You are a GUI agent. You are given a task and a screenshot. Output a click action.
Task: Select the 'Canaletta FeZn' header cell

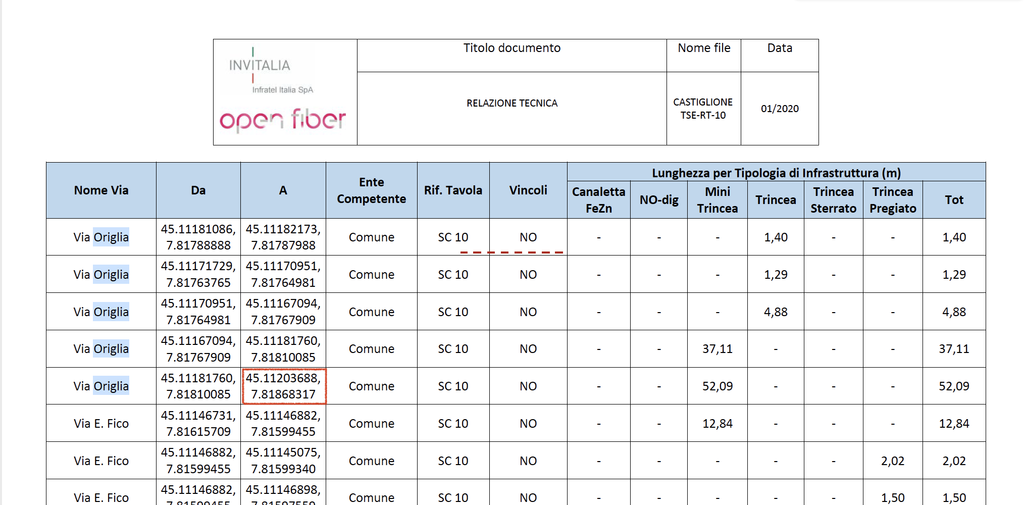point(598,199)
